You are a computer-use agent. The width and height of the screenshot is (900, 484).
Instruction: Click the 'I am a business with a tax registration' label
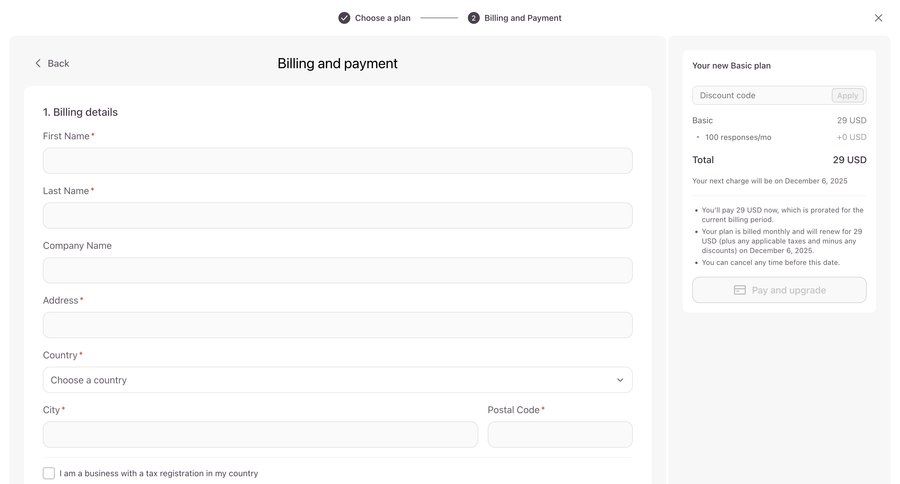click(158, 473)
